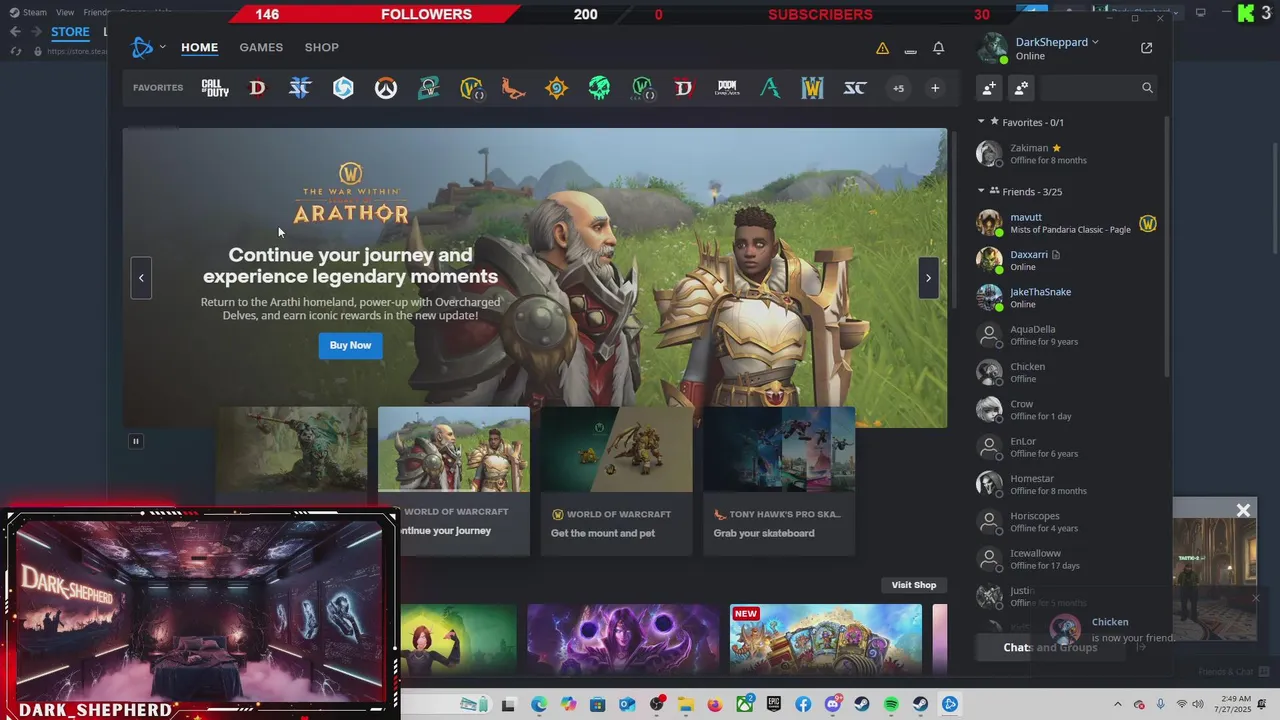Select friend Zakiman in favorites
Viewport: 1280px width, 720px height.
(x=1066, y=154)
